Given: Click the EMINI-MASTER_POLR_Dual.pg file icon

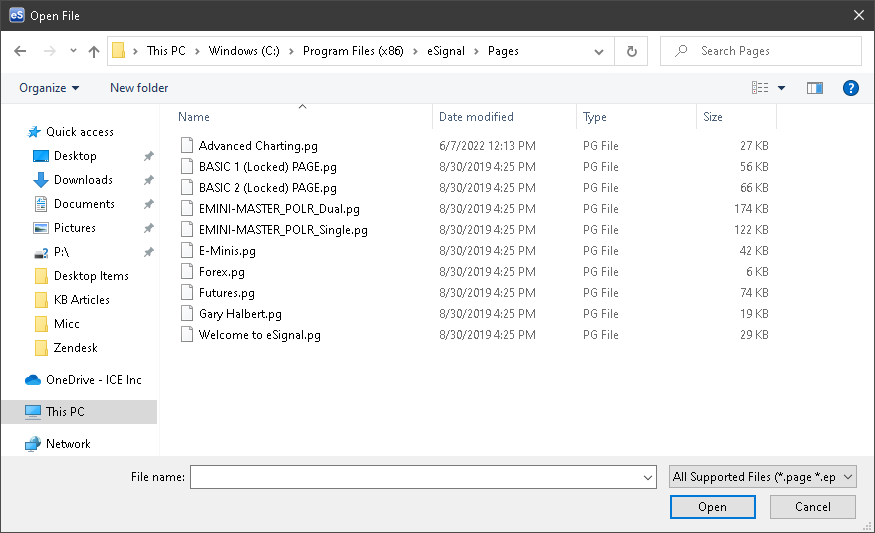Looking at the screenshot, I should (x=187, y=209).
